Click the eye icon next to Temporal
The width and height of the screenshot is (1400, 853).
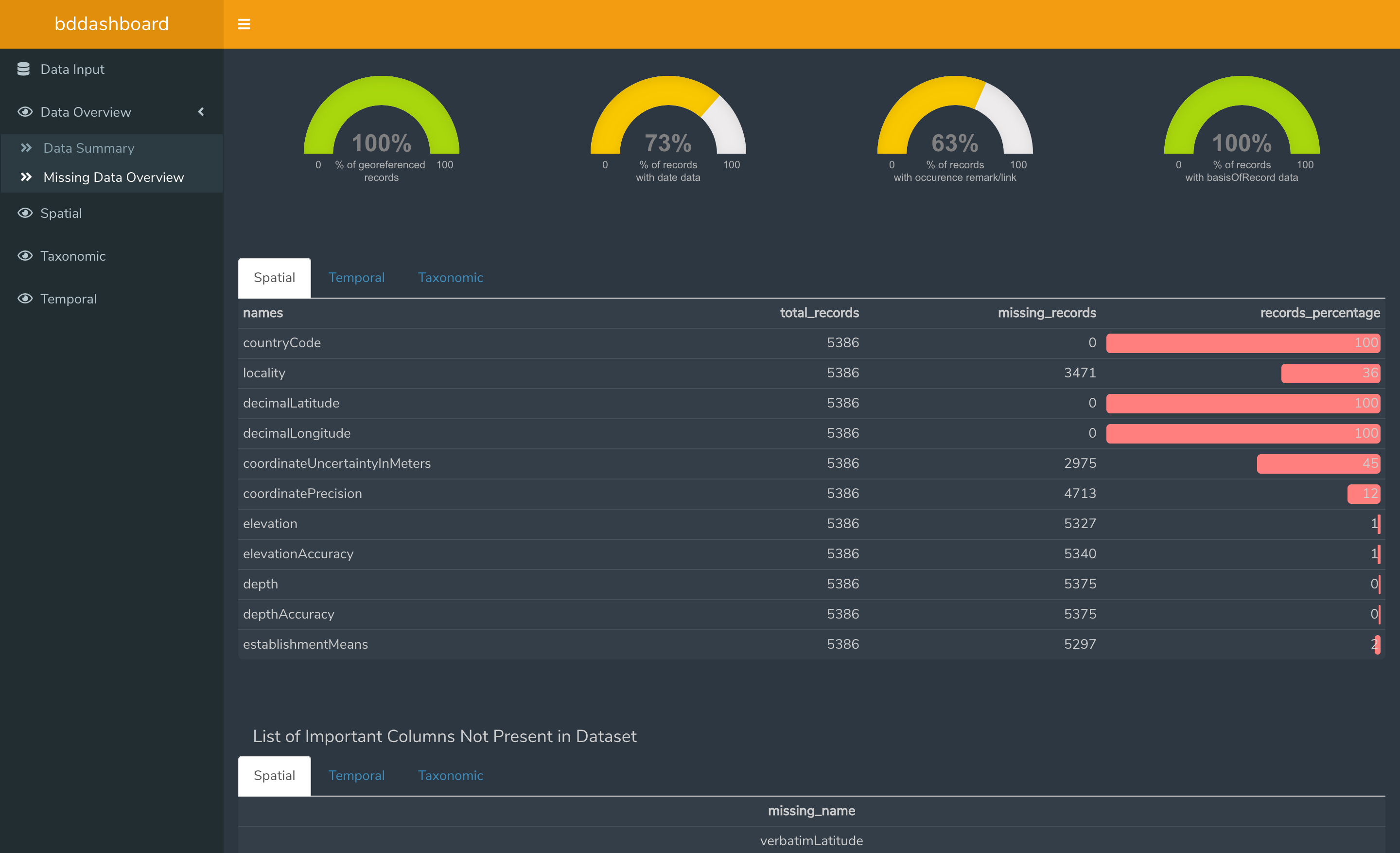(25, 298)
